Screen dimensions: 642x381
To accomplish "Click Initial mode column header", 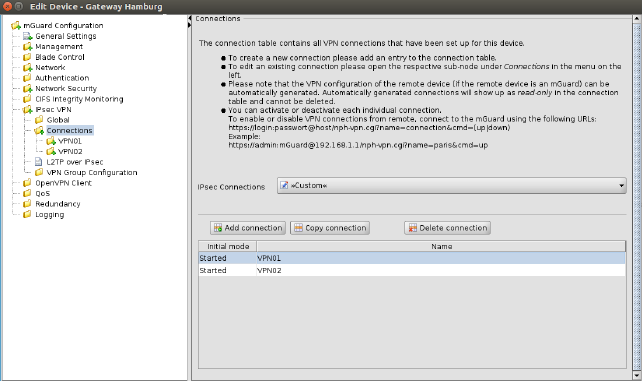I will coord(228,246).
